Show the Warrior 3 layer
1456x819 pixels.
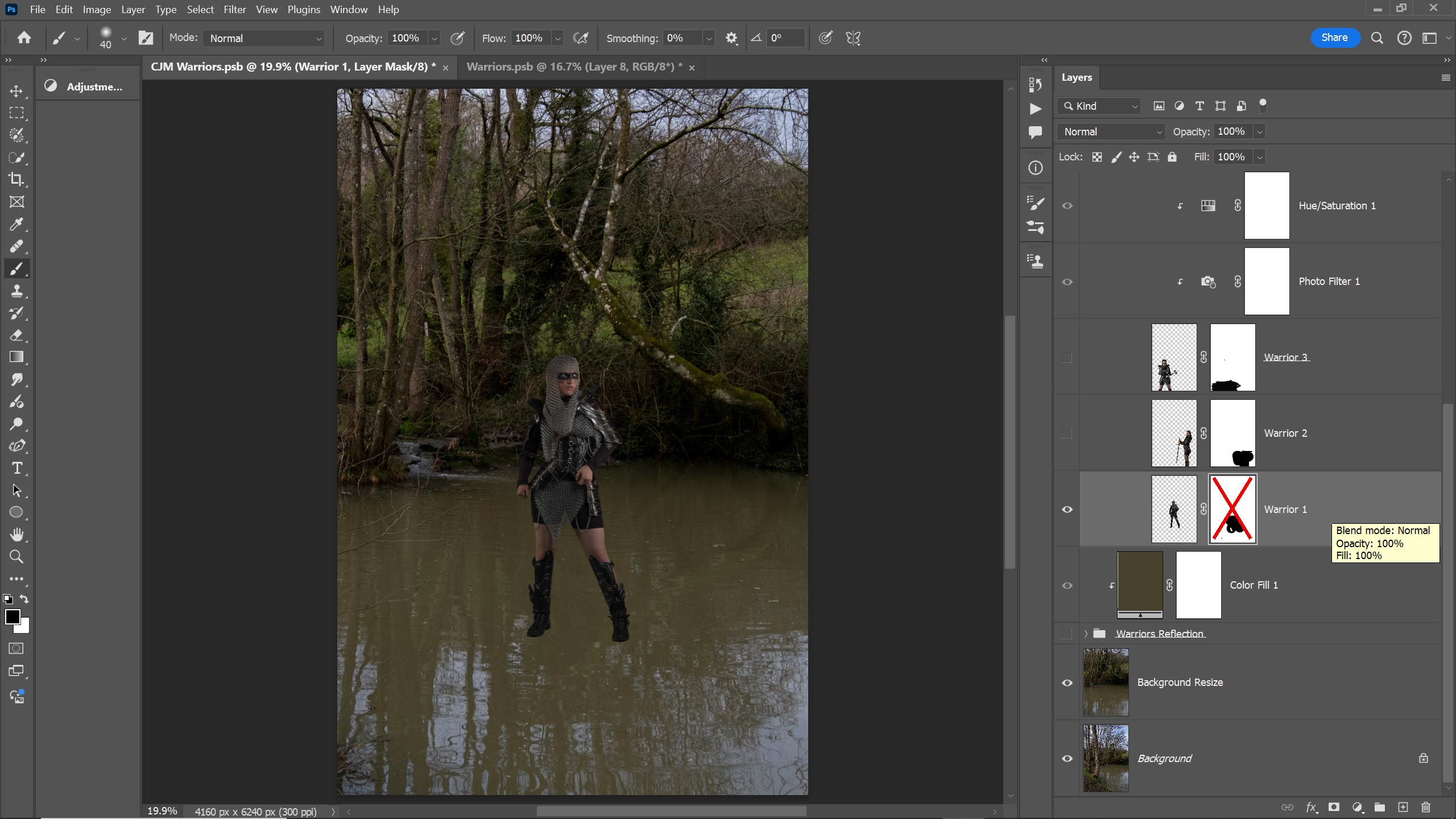coord(1067,357)
